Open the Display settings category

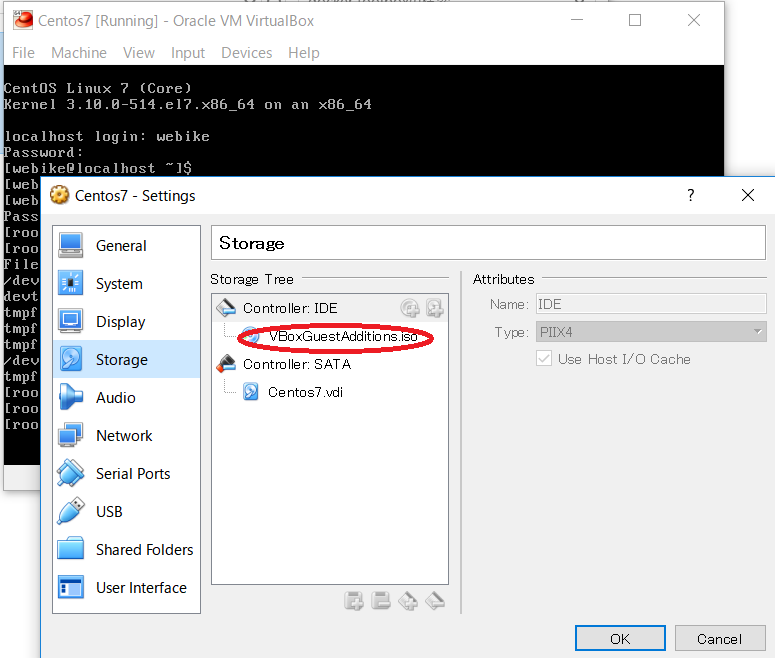coord(126,322)
